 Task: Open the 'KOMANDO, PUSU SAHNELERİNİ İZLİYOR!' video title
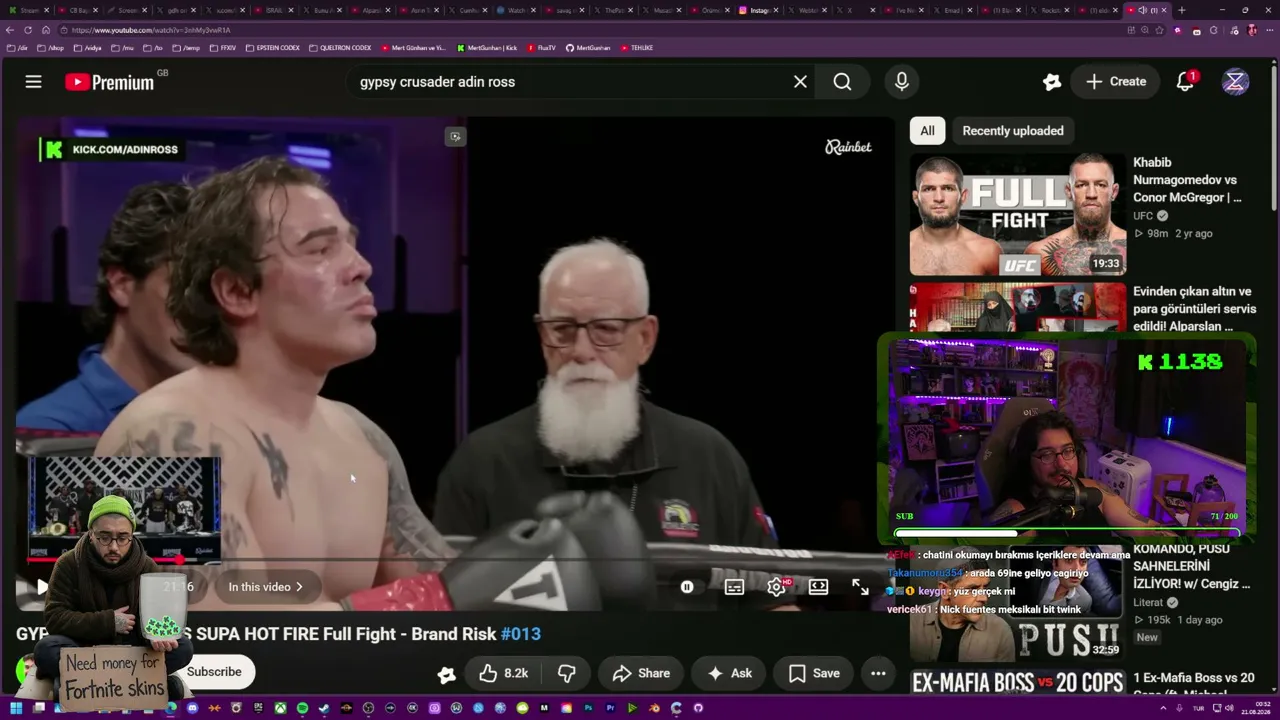coord(1192,566)
